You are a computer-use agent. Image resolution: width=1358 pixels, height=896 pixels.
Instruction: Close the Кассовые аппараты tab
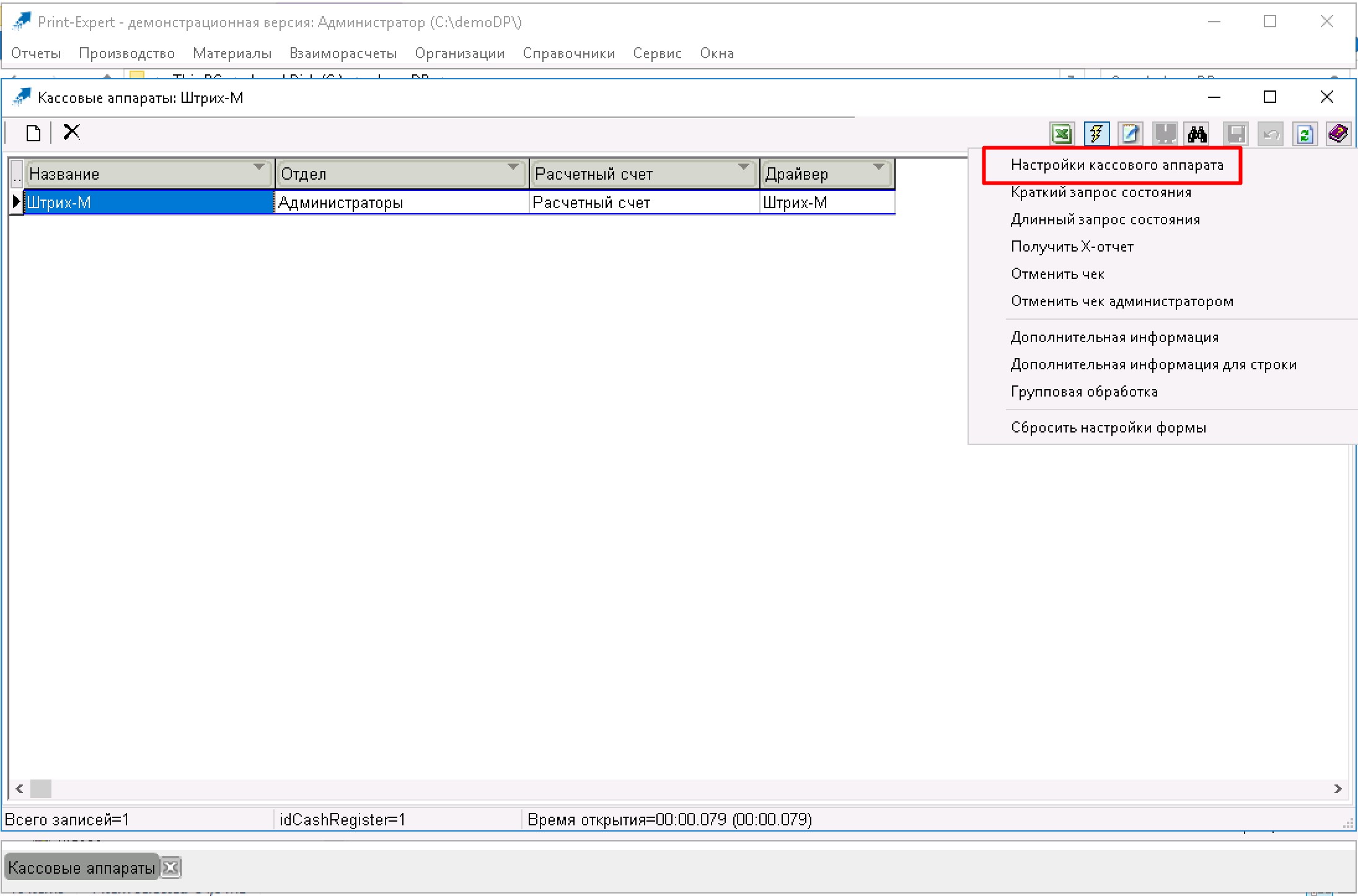point(170,867)
